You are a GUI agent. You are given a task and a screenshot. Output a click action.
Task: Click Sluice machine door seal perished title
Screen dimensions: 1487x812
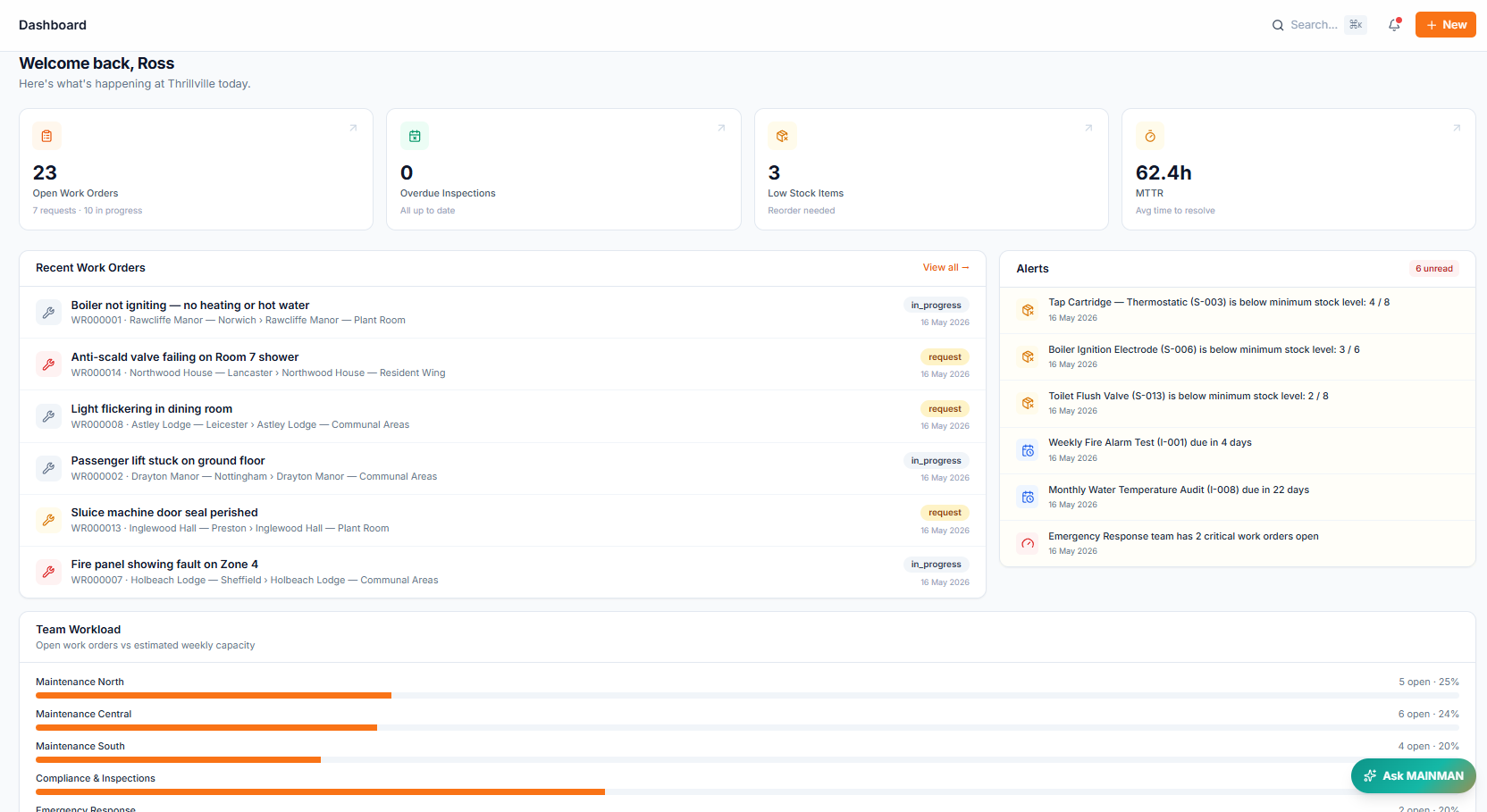164,512
